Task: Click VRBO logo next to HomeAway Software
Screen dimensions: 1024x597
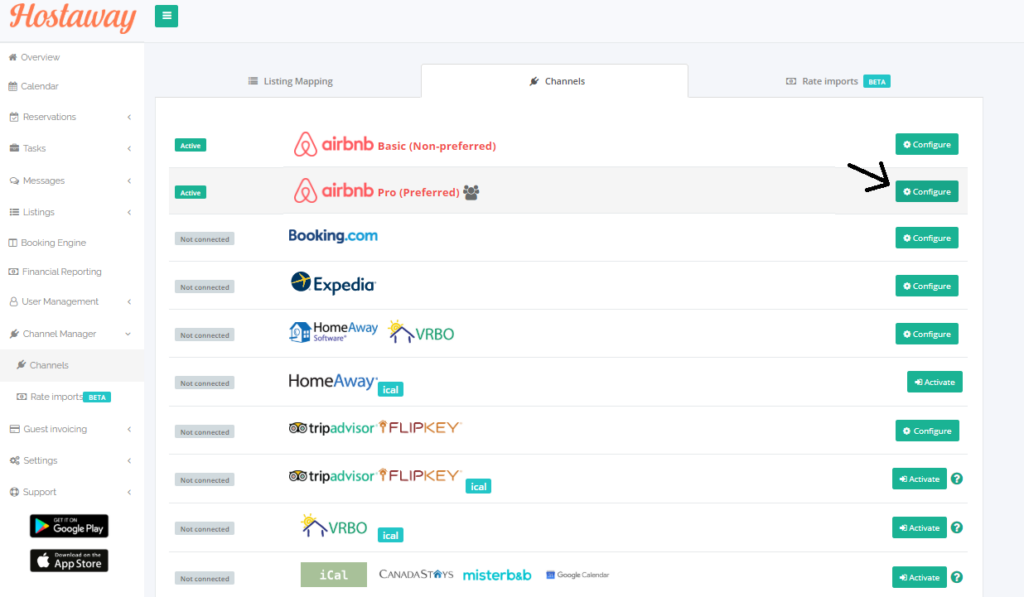Action: pyautogui.click(x=421, y=332)
